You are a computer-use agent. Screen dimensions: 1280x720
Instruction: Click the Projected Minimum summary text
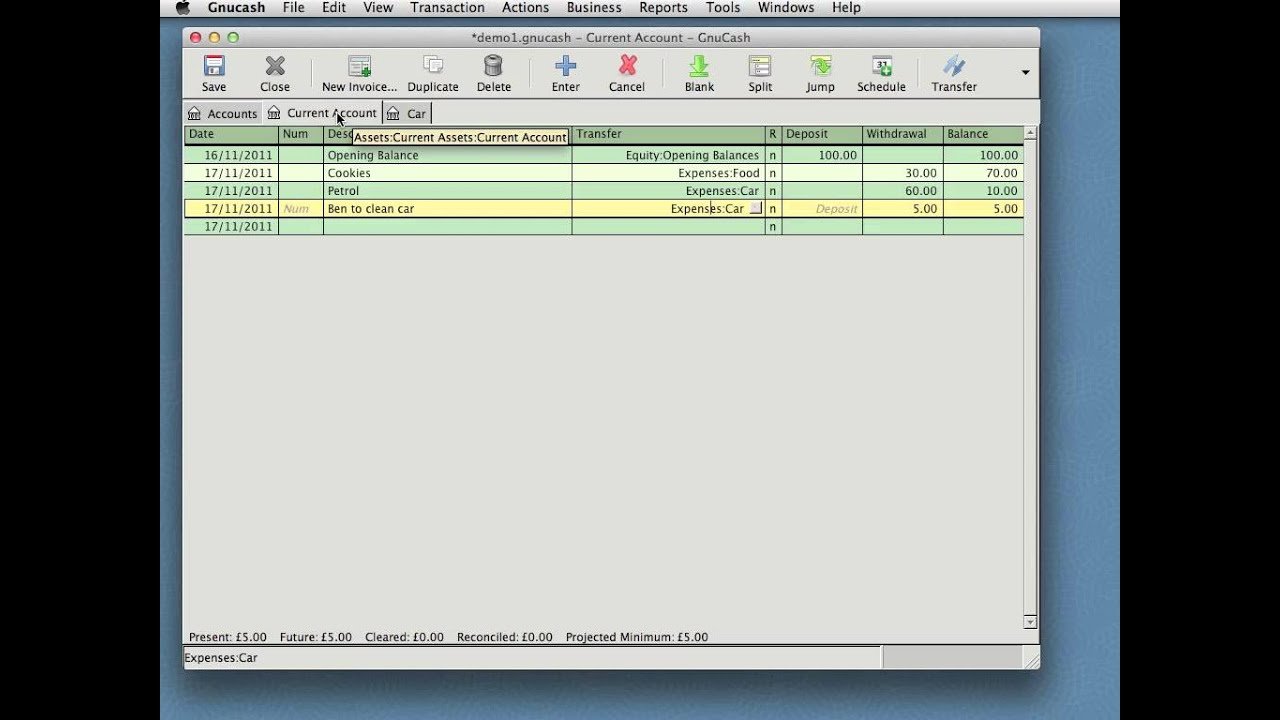tap(637, 637)
